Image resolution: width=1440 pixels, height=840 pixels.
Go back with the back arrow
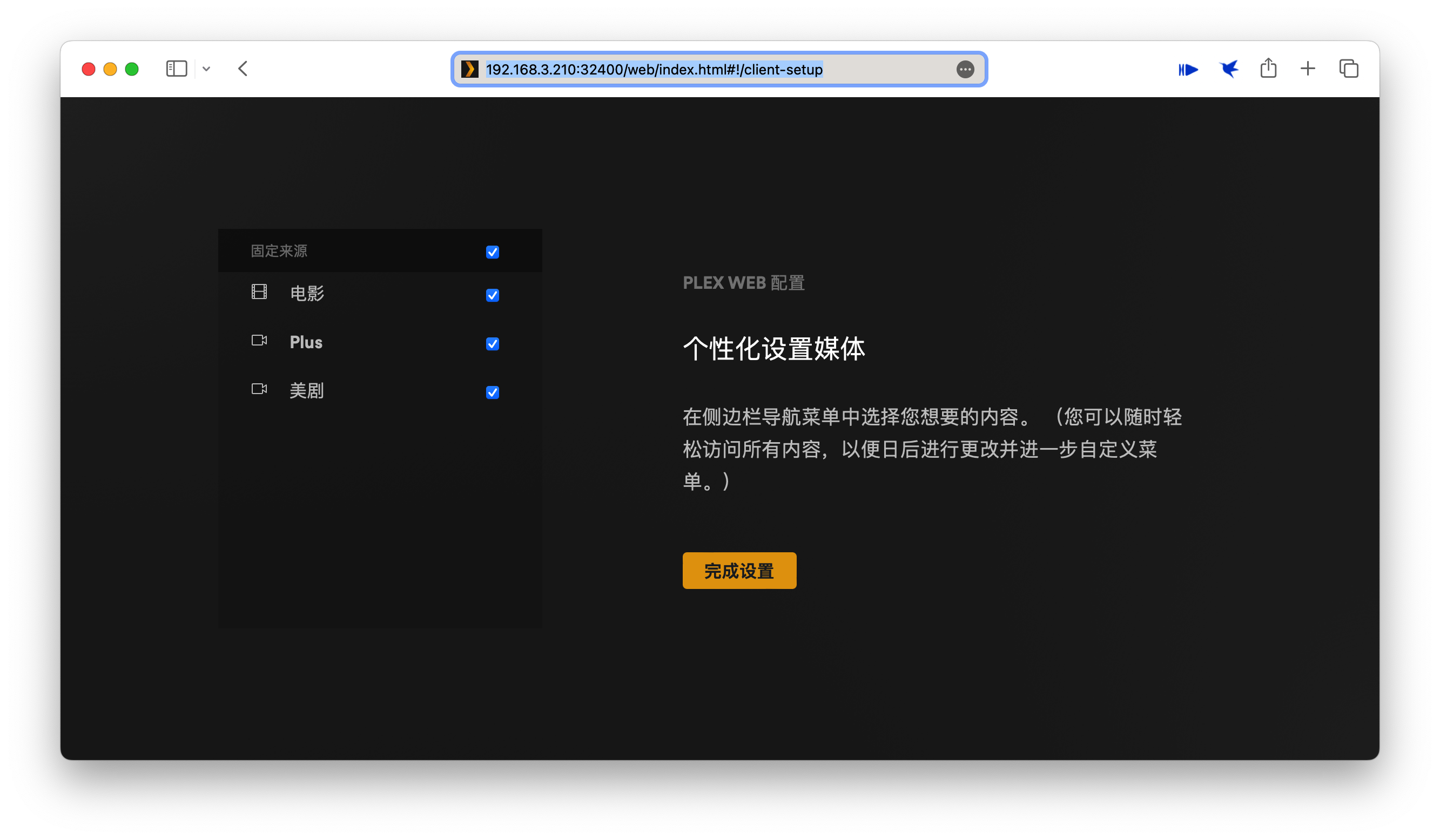(243, 69)
